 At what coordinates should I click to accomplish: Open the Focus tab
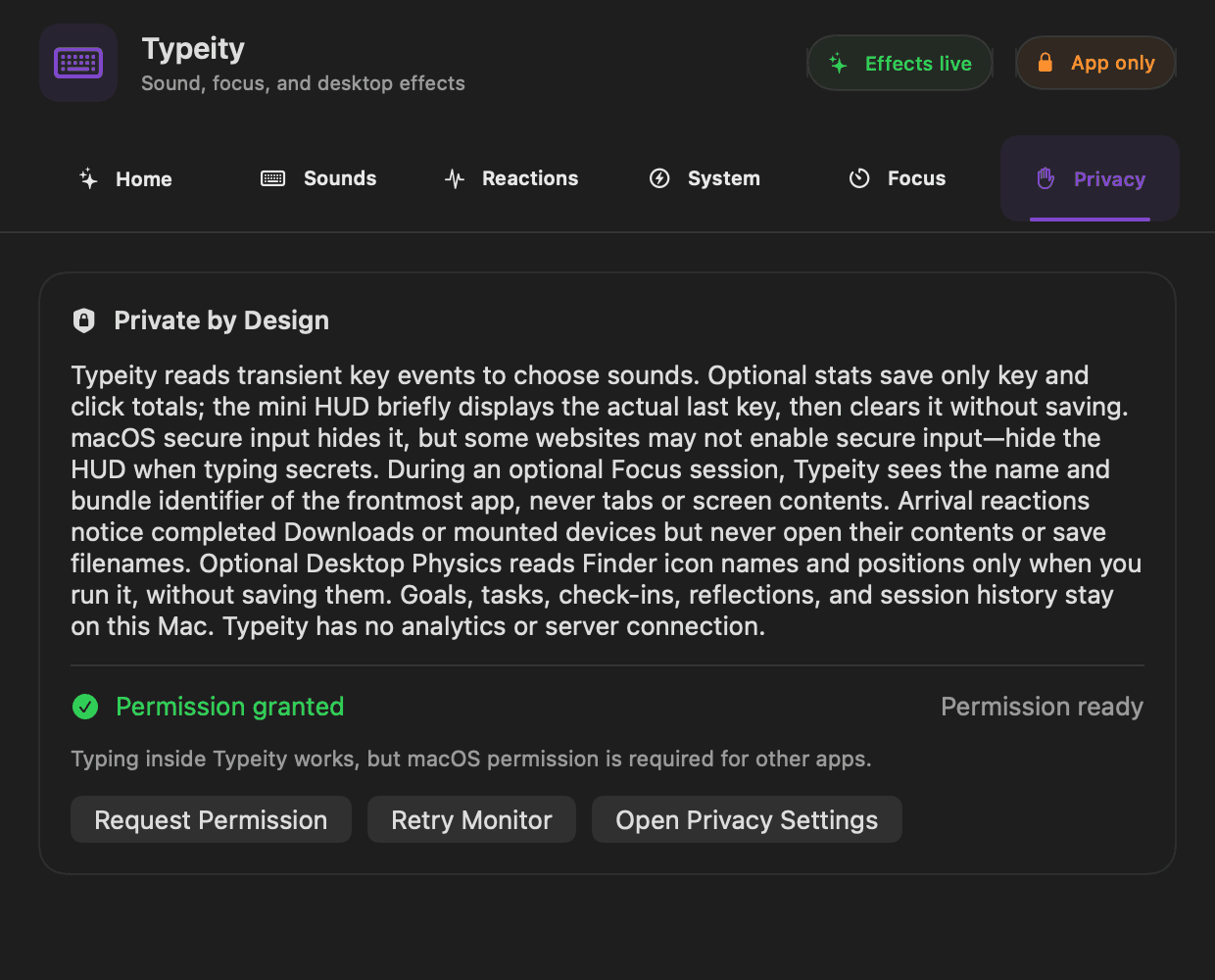[898, 178]
